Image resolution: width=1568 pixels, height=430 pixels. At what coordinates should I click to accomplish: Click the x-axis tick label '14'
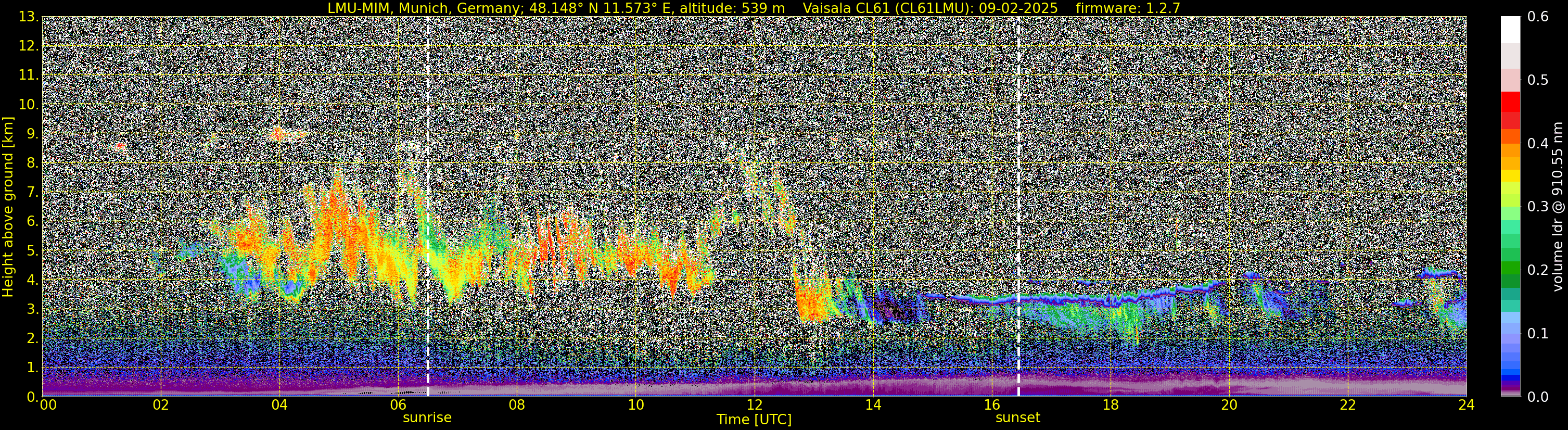[x=873, y=405]
